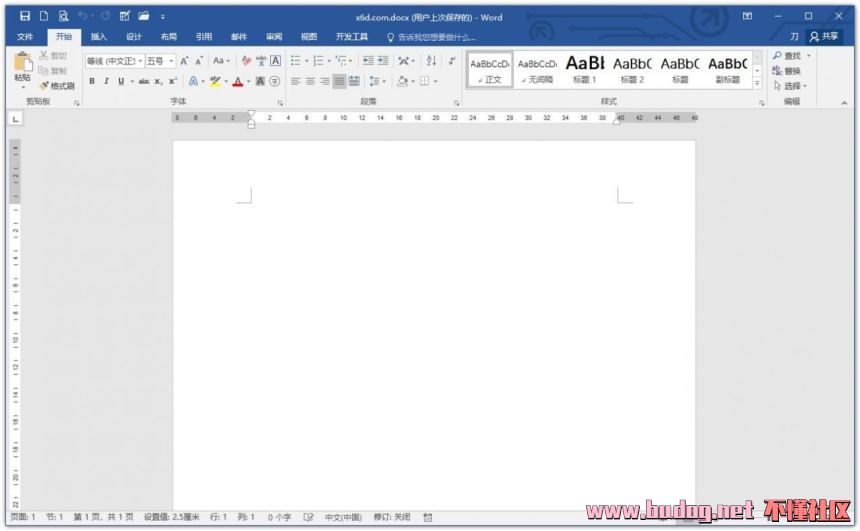The width and height of the screenshot is (860, 531).
Task: Increase font size with the grow font icon
Action: 184,60
